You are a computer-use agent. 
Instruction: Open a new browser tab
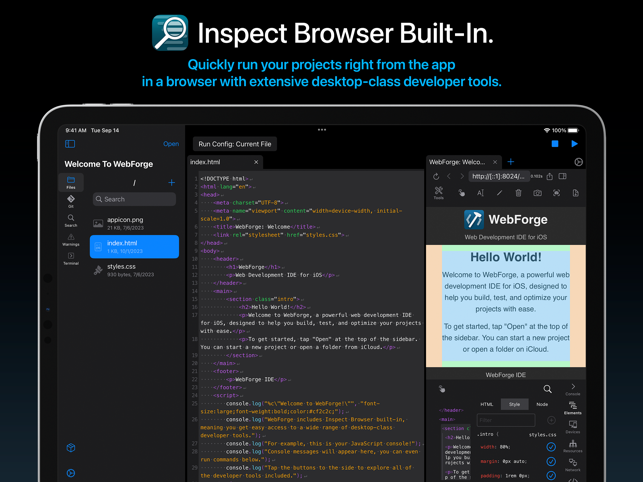tap(511, 162)
